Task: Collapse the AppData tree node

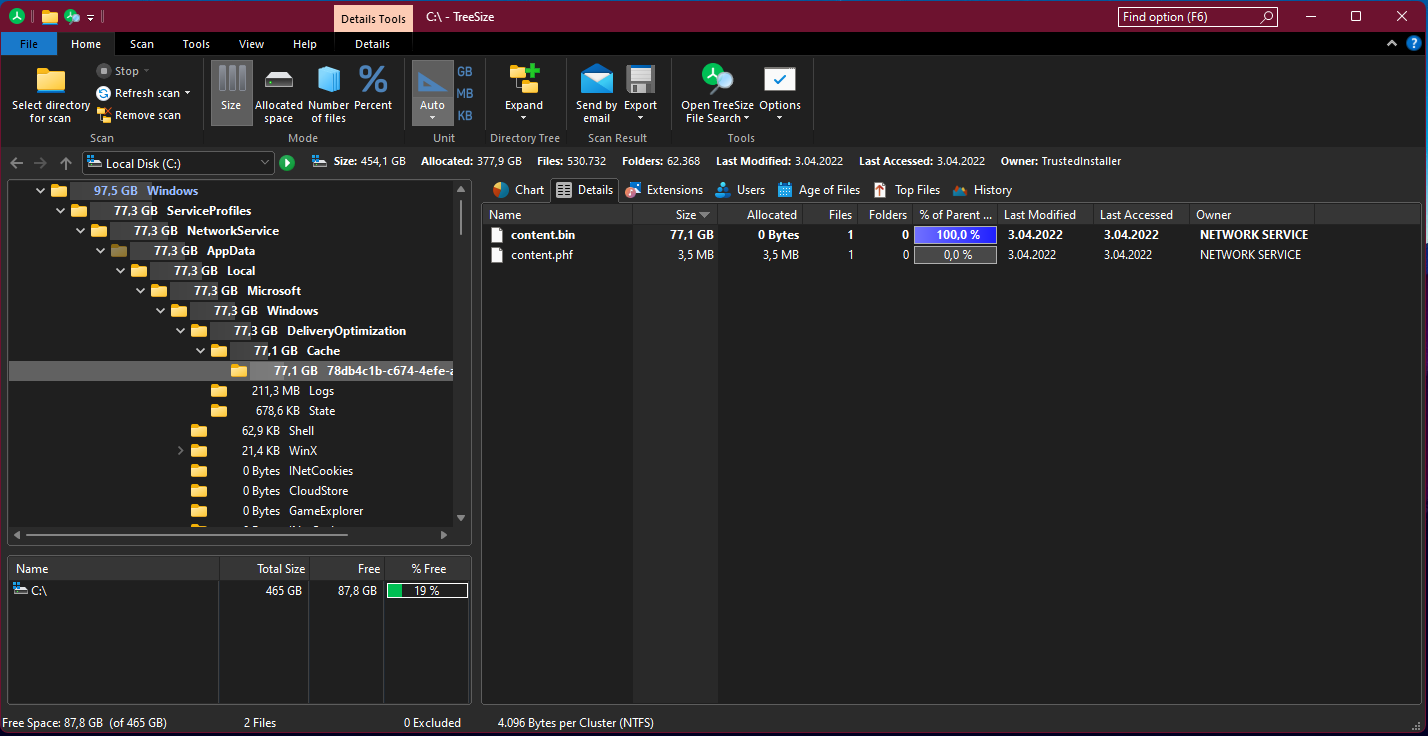Action: pos(100,250)
